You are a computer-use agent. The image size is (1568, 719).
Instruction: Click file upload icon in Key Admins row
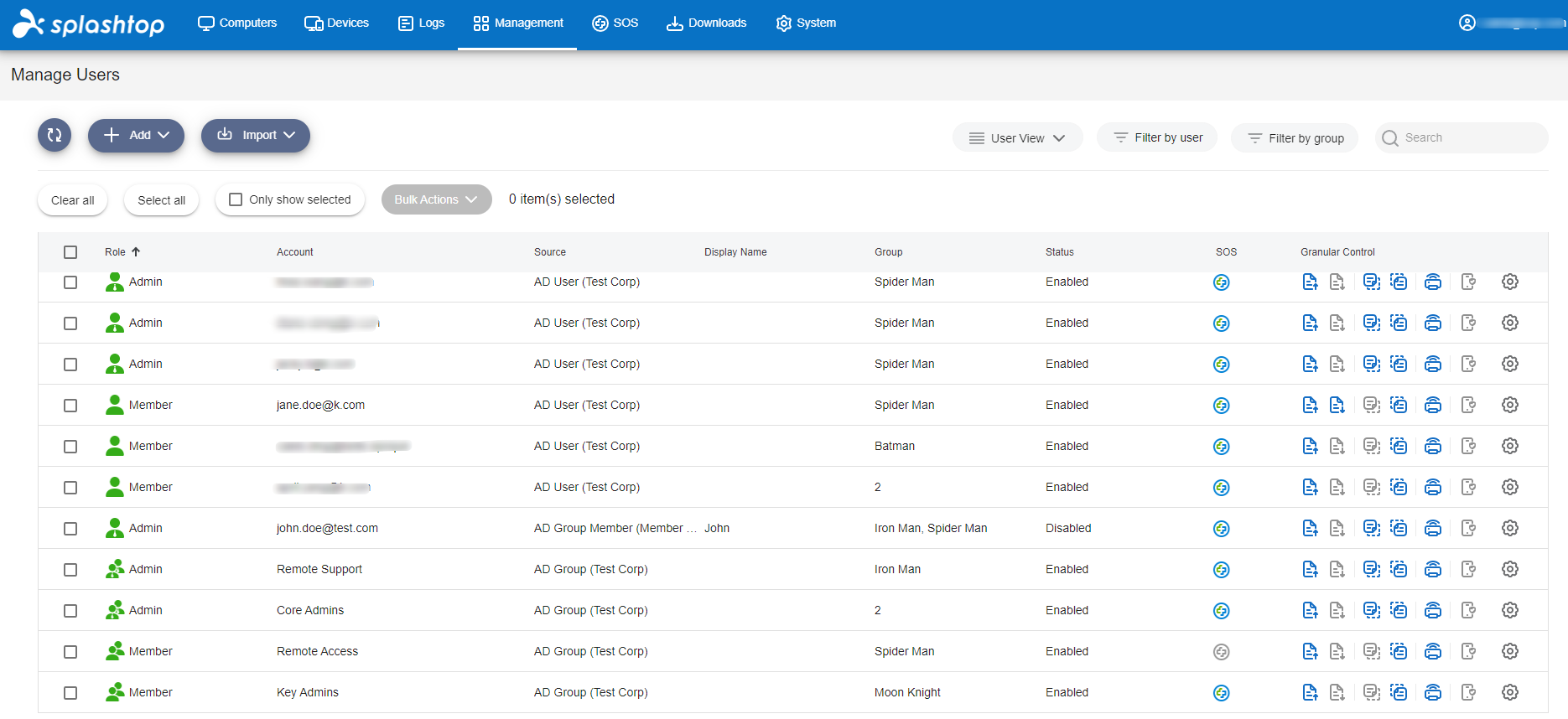coord(1310,692)
